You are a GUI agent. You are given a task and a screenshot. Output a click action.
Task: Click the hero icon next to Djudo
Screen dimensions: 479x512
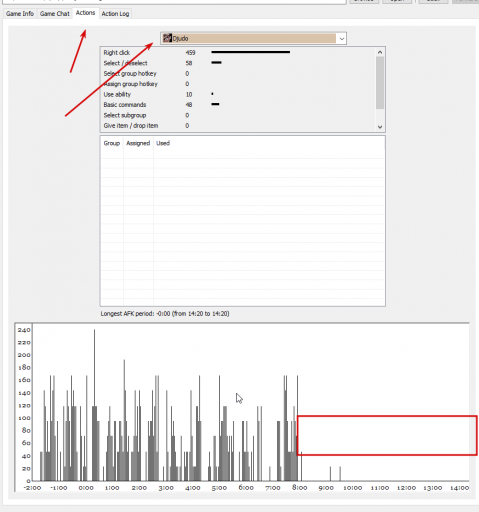click(167, 38)
